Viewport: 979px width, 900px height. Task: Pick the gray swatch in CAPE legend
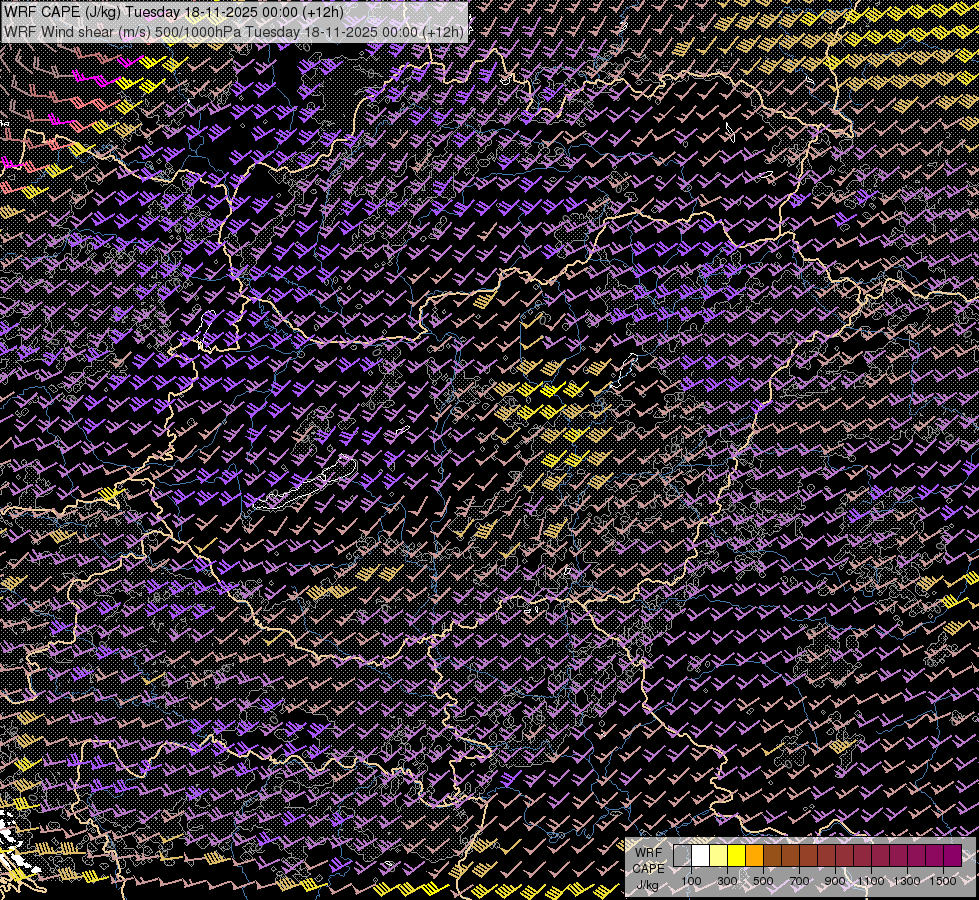point(682,856)
